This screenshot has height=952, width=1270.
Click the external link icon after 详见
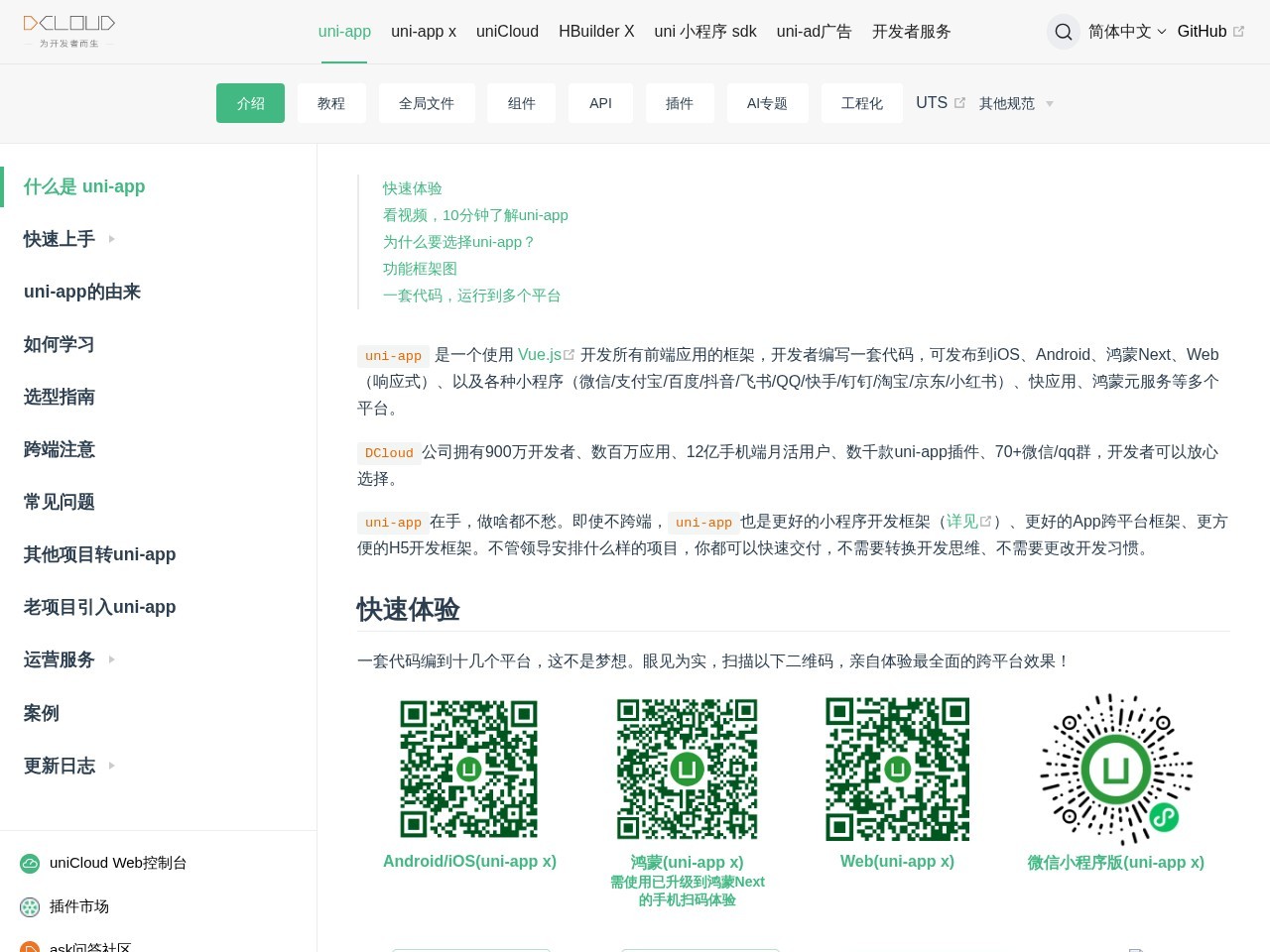[x=986, y=521]
